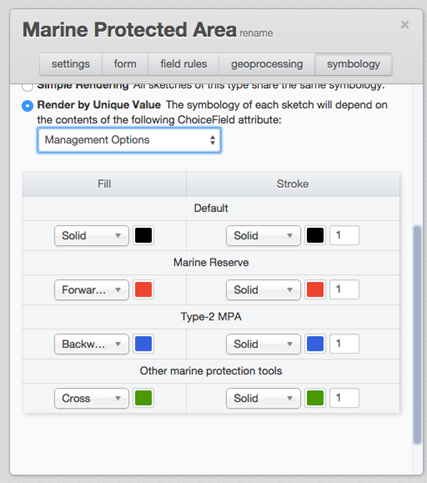The image size is (427, 483).
Task: Switch to the settings tab
Action: click(71, 64)
